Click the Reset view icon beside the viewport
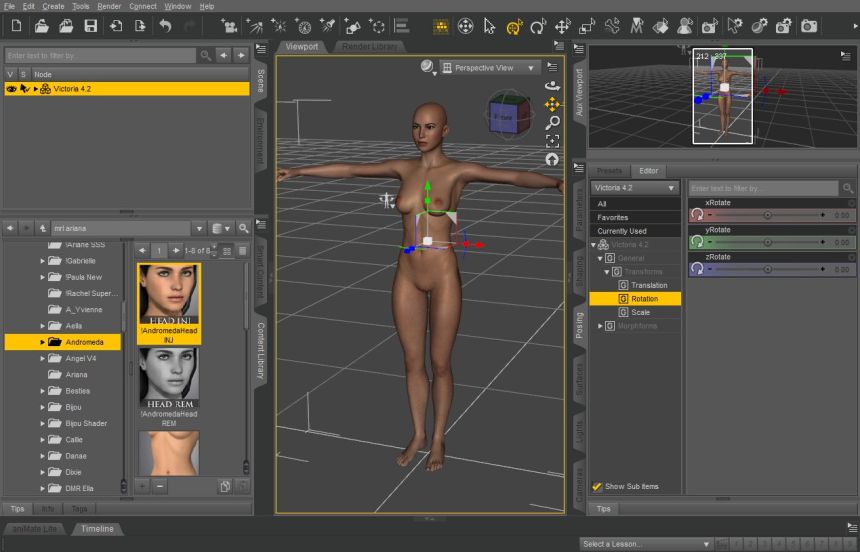Screen dimensions: 860x552 pos(552,160)
